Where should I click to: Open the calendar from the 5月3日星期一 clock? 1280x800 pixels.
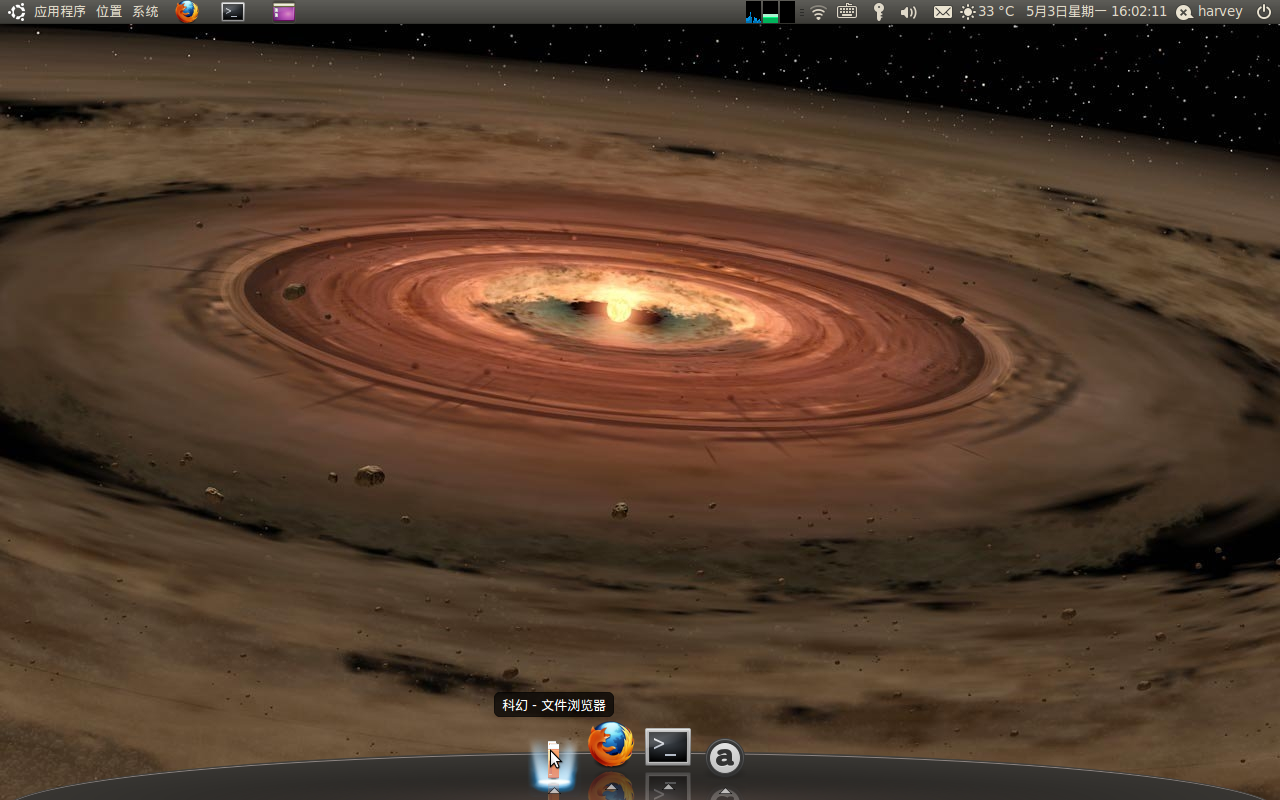pyautogui.click(x=1096, y=12)
